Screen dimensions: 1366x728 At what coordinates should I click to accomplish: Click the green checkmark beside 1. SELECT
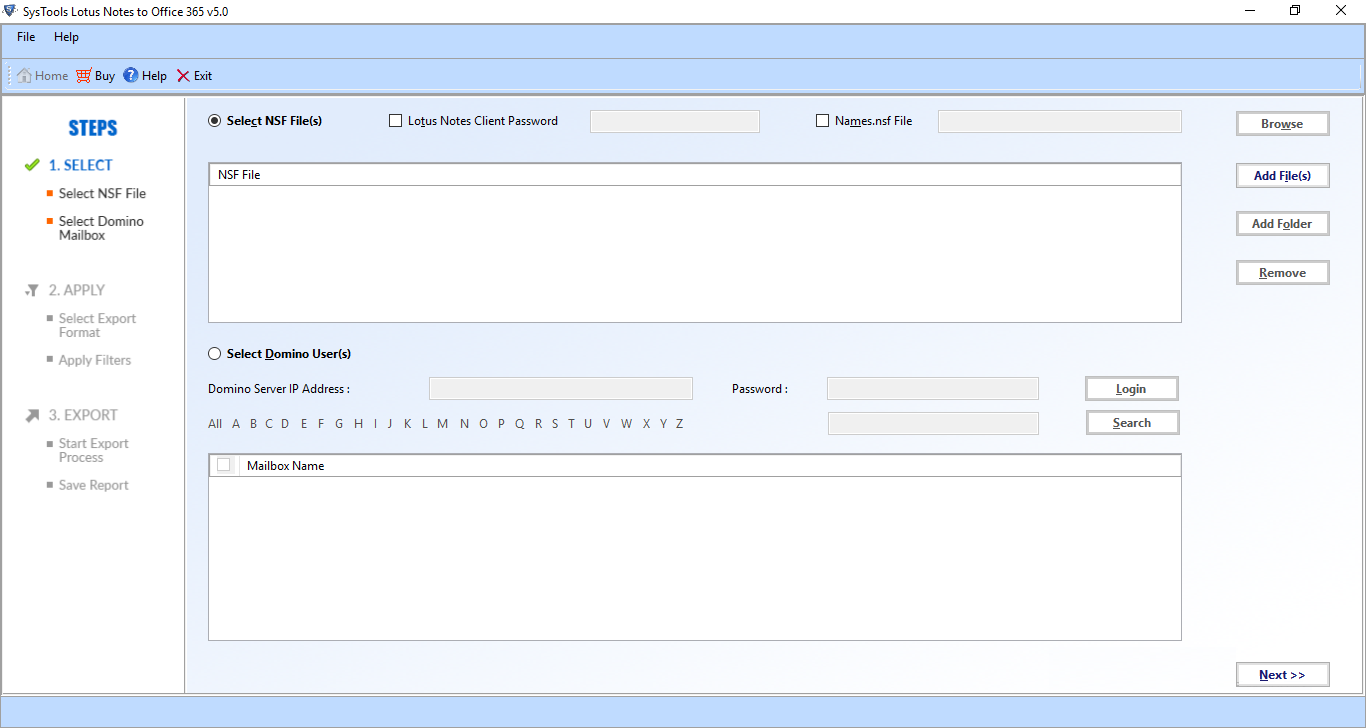[32, 165]
